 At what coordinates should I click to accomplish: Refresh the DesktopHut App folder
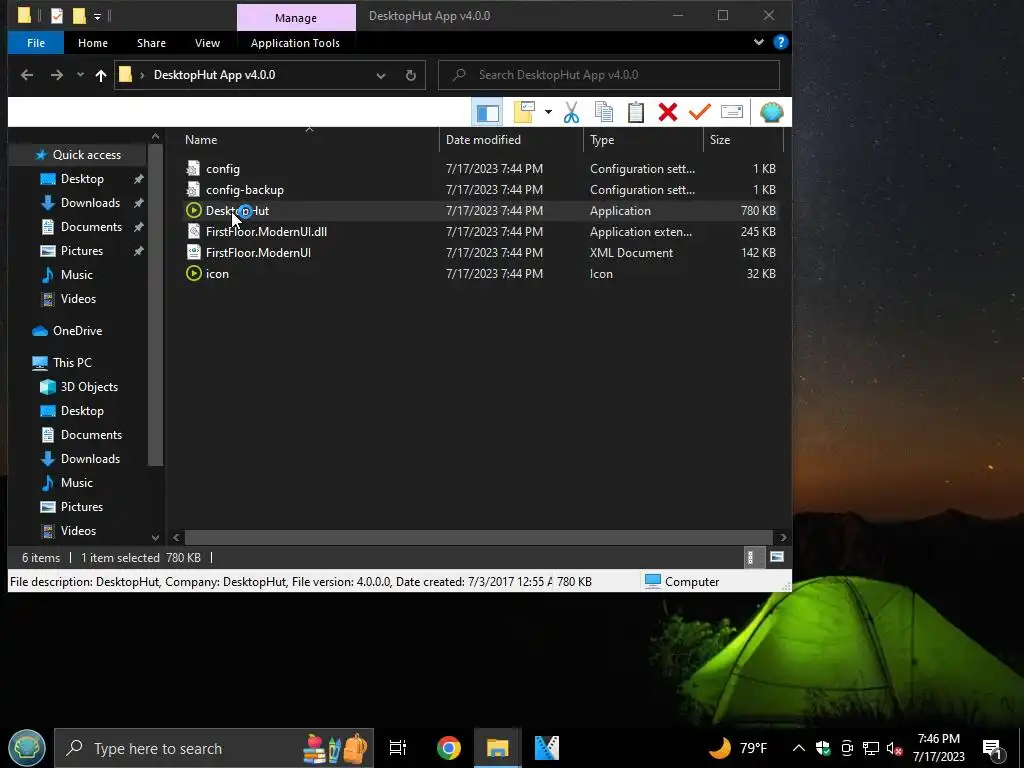(411, 75)
